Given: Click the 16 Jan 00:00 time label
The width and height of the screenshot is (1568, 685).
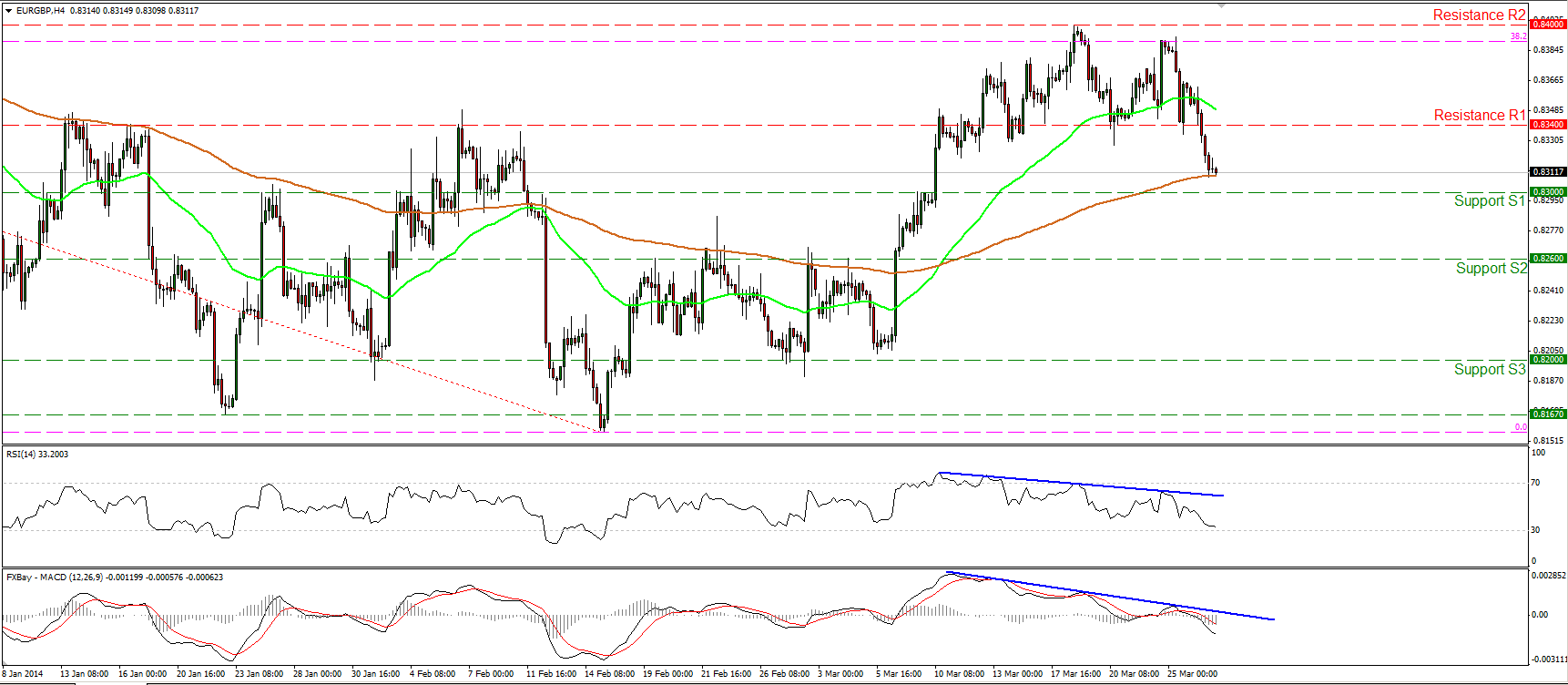Looking at the screenshot, I should click(143, 675).
